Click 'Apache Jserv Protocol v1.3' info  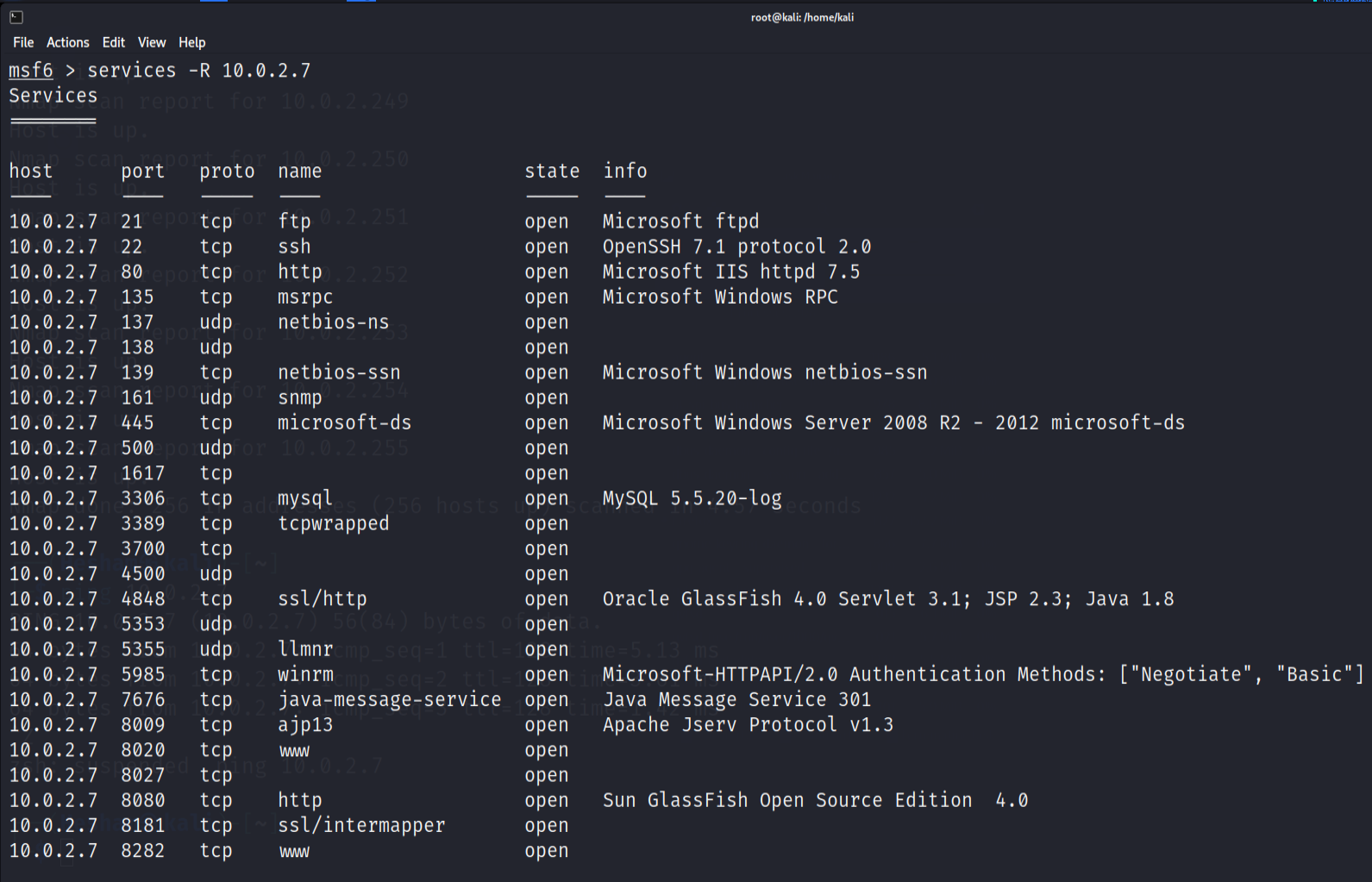[749, 725]
